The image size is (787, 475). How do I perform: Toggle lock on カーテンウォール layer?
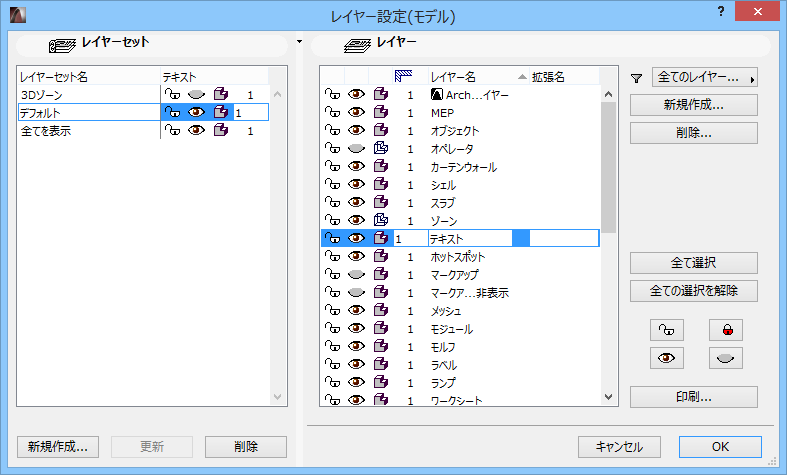[x=332, y=166]
